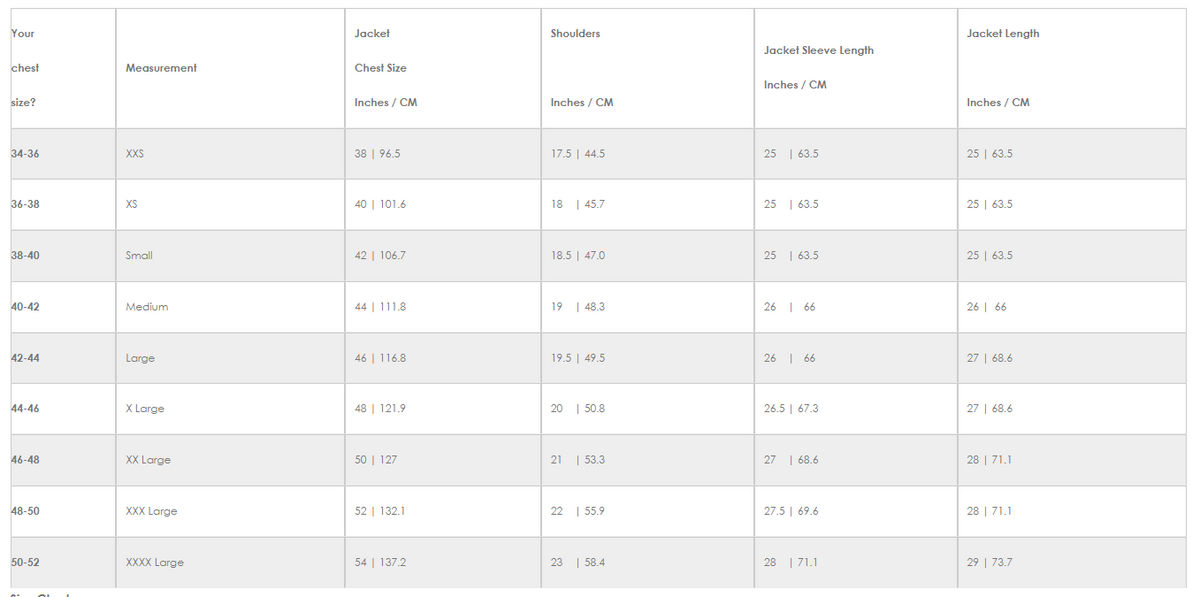
Task: Click jacket chest value 50 | 127
Action: click(x=375, y=460)
